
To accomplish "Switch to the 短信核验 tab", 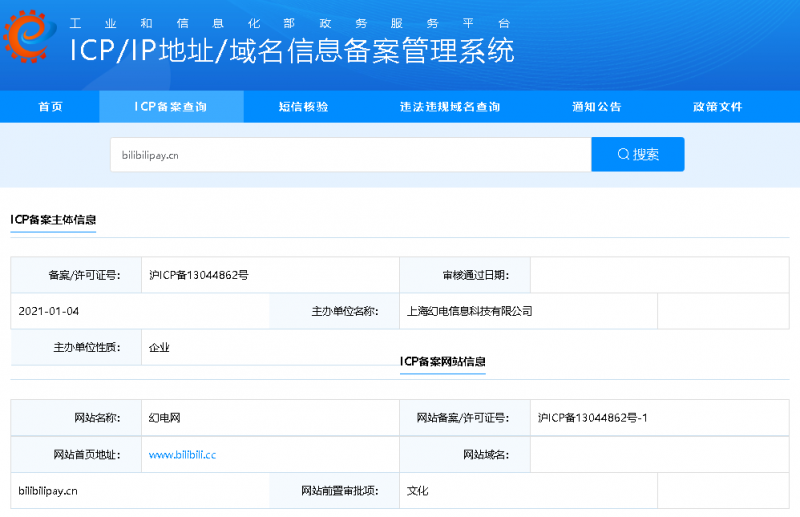I will tap(303, 107).
